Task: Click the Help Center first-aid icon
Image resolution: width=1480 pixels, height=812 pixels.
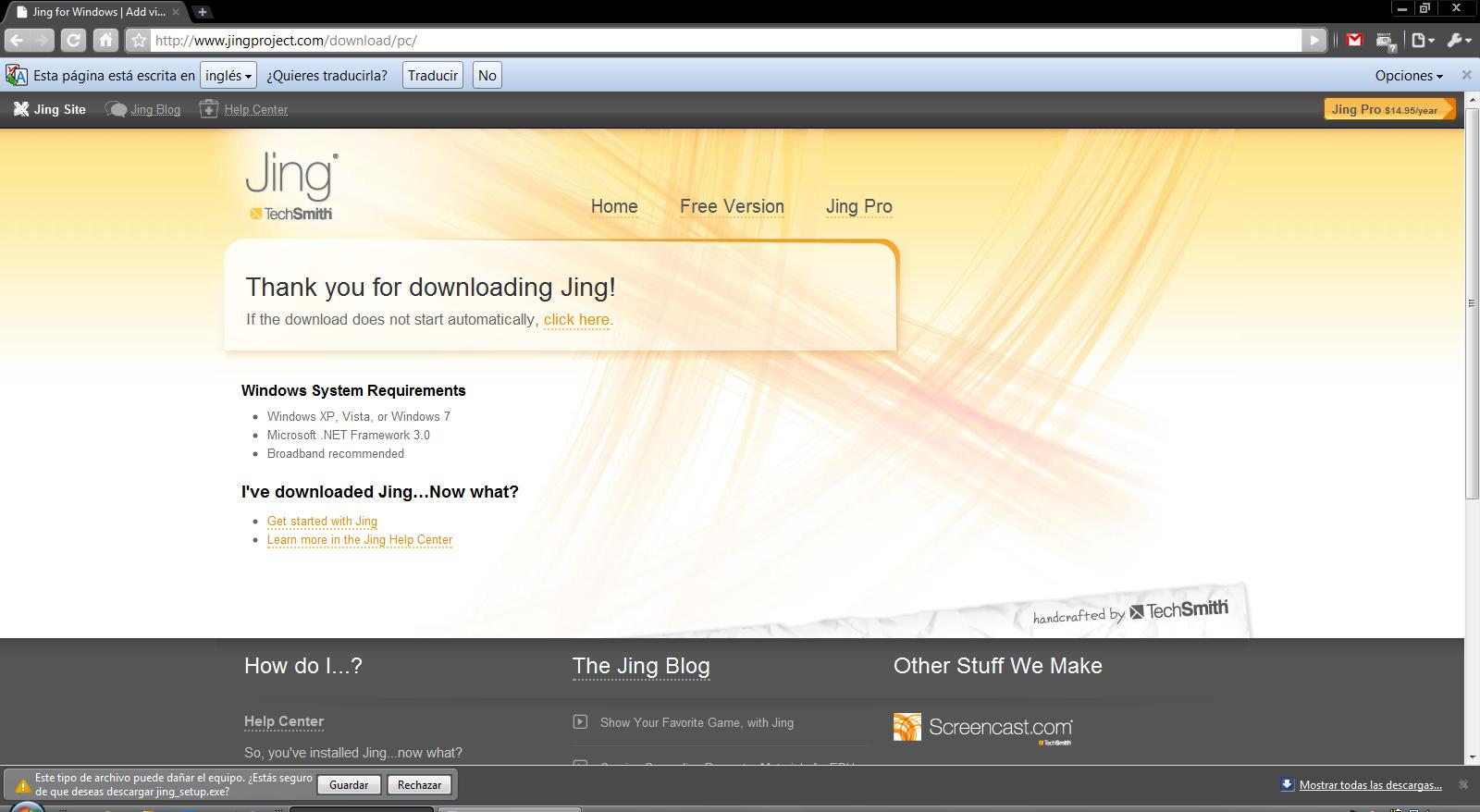Action: click(x=209, y=109)
